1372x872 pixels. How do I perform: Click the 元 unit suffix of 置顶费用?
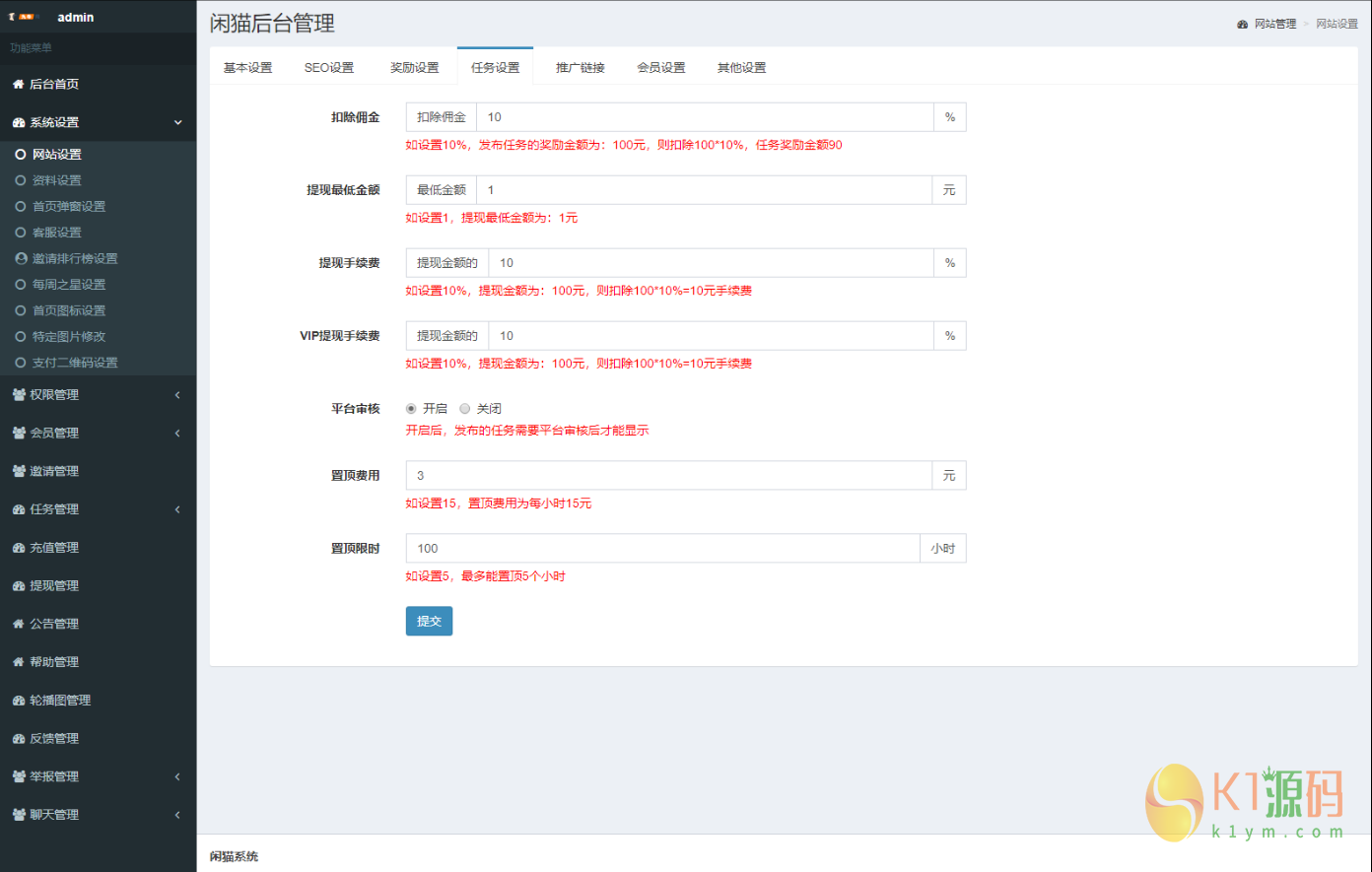[949, 476]
